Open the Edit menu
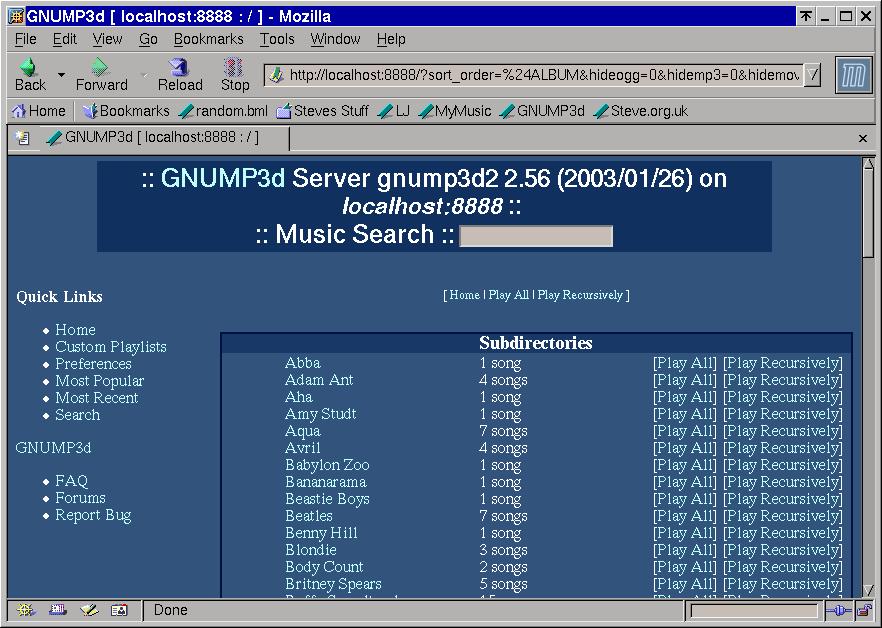882x628 pixels. click(x=65, y=39)
